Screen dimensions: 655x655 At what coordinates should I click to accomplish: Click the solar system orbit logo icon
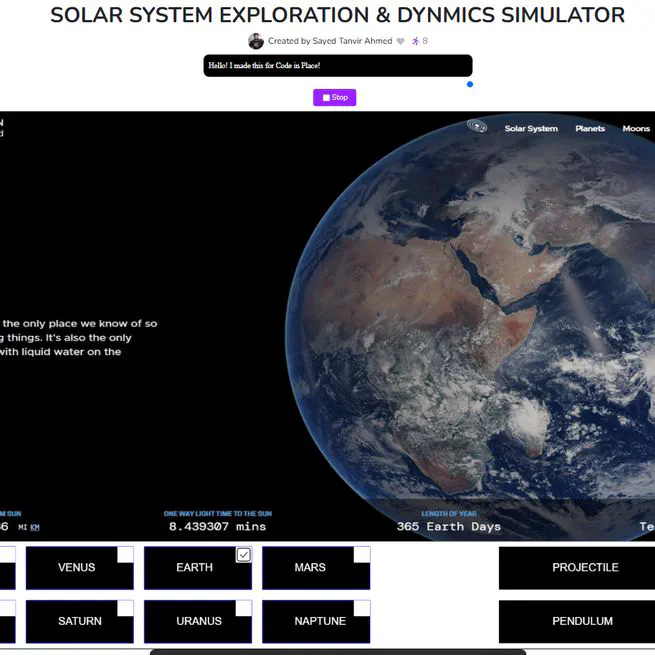tap(477, 127)
